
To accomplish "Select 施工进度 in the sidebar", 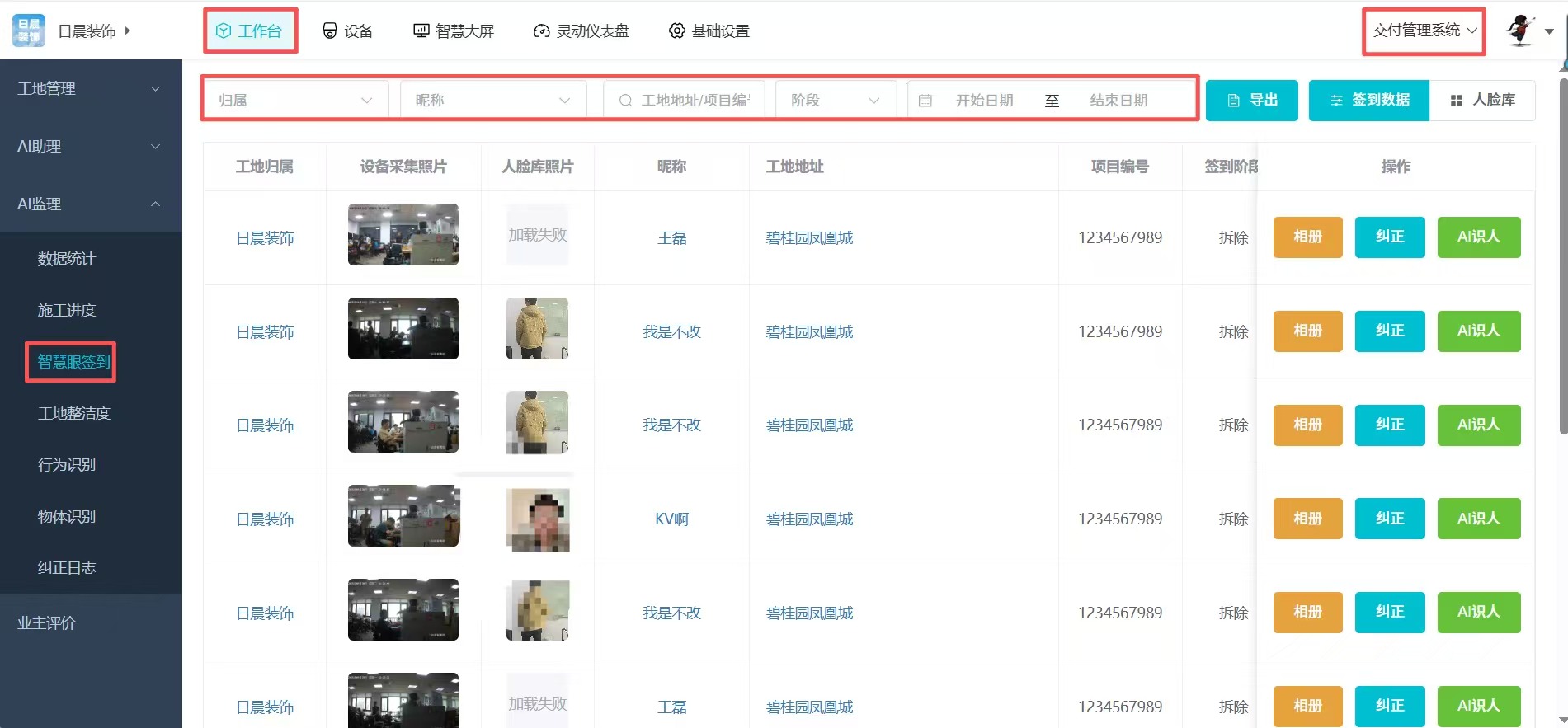I will pyautogui.click(x=67, y=310).
